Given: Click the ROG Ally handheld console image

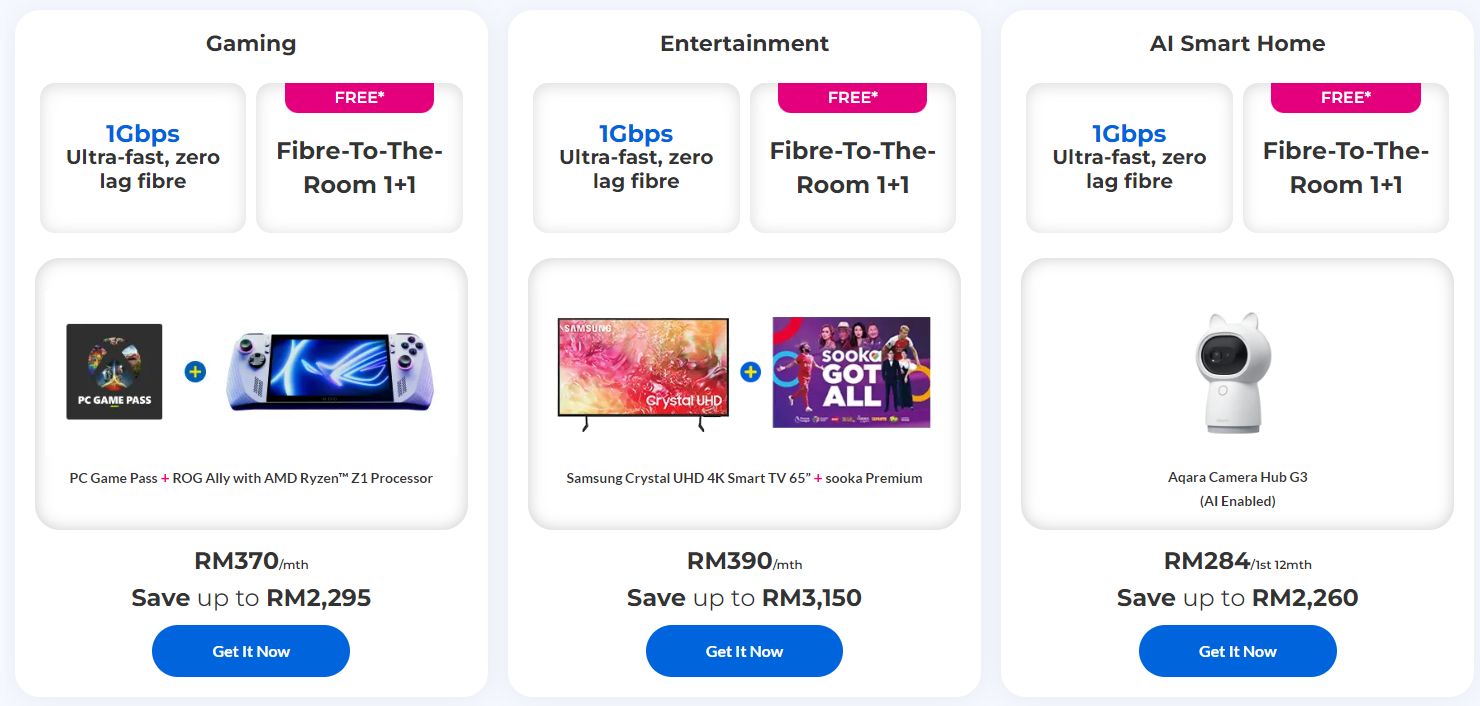Looking at the screenshot, I should (x=331, y=371).
